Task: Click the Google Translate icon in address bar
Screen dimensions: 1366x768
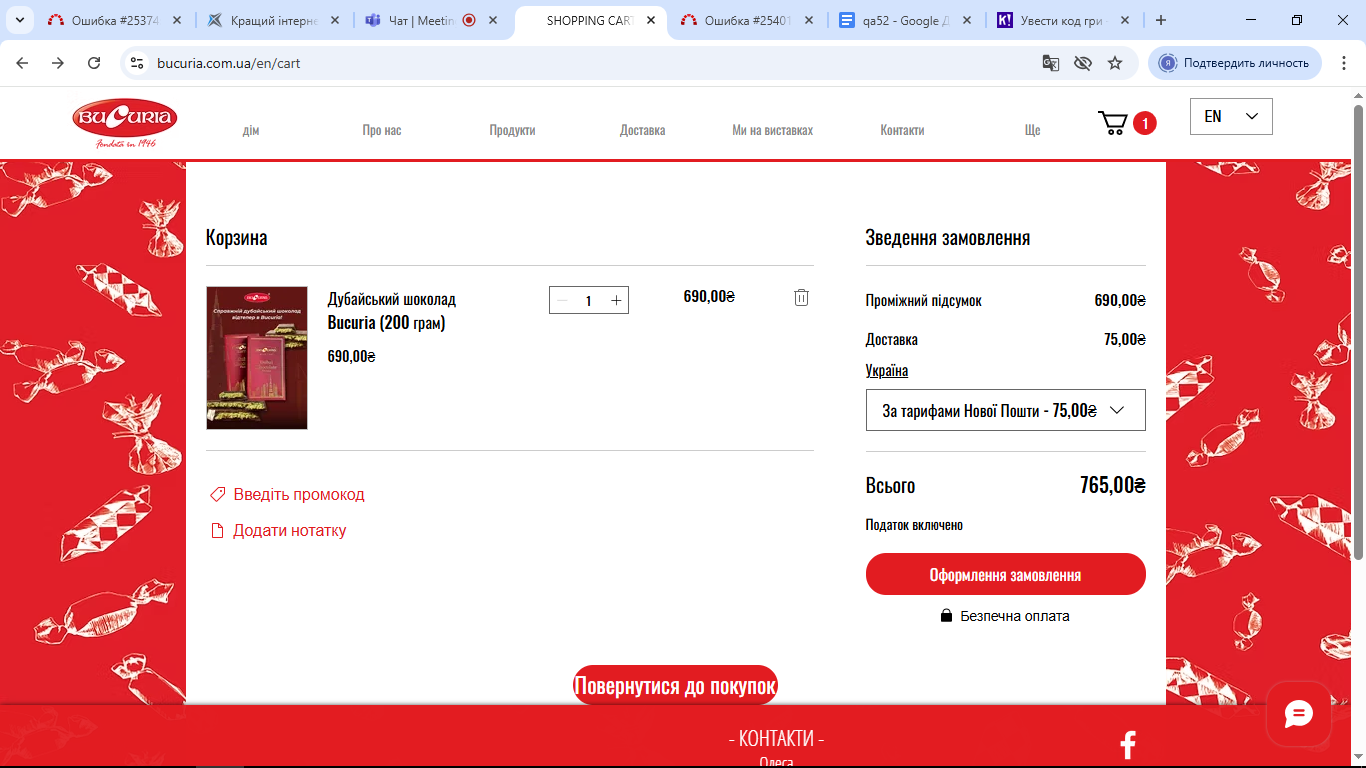Action: (1051, 63)
